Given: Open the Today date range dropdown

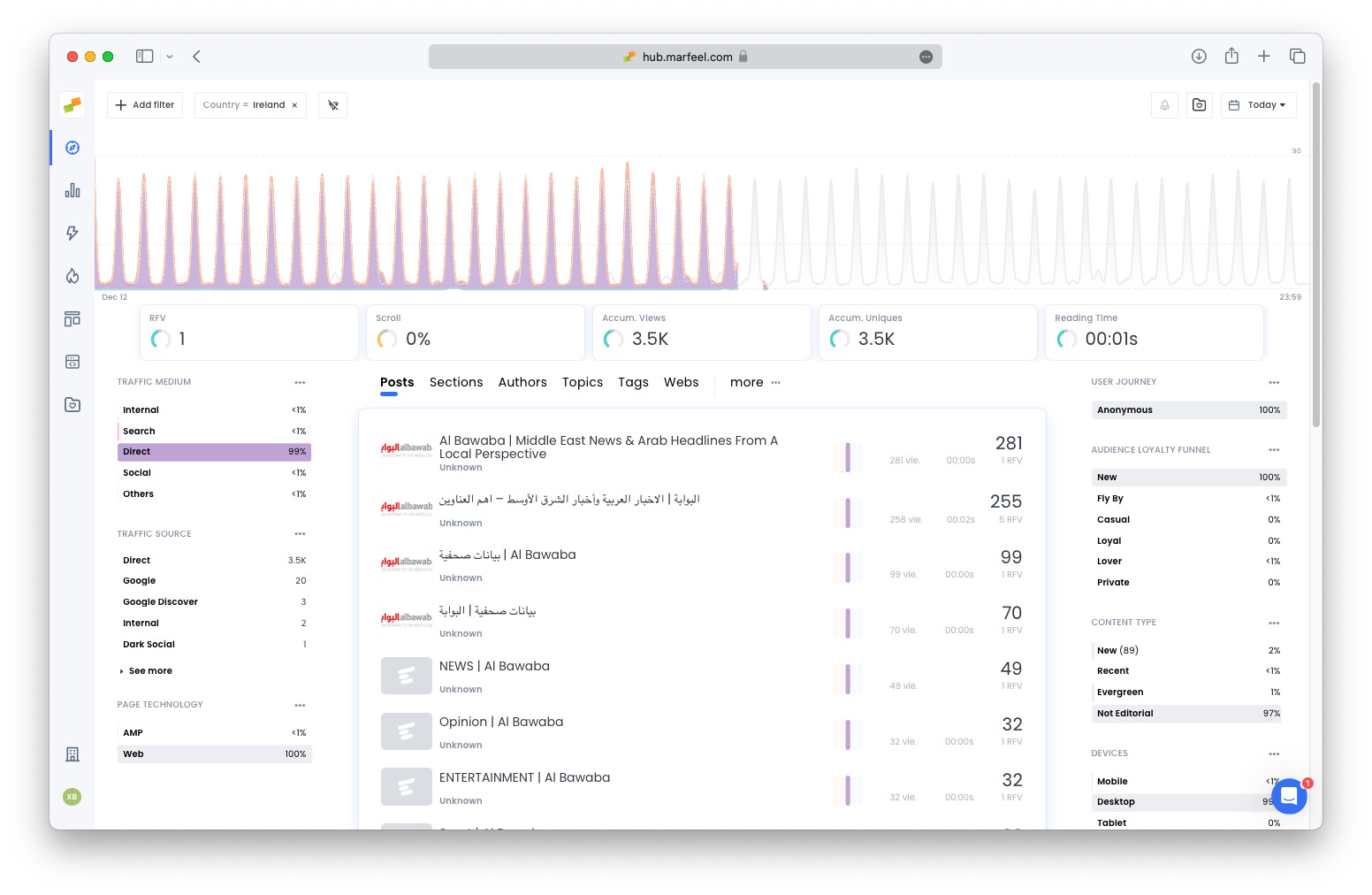Looking at the screenshot, I should (1258, 105).
